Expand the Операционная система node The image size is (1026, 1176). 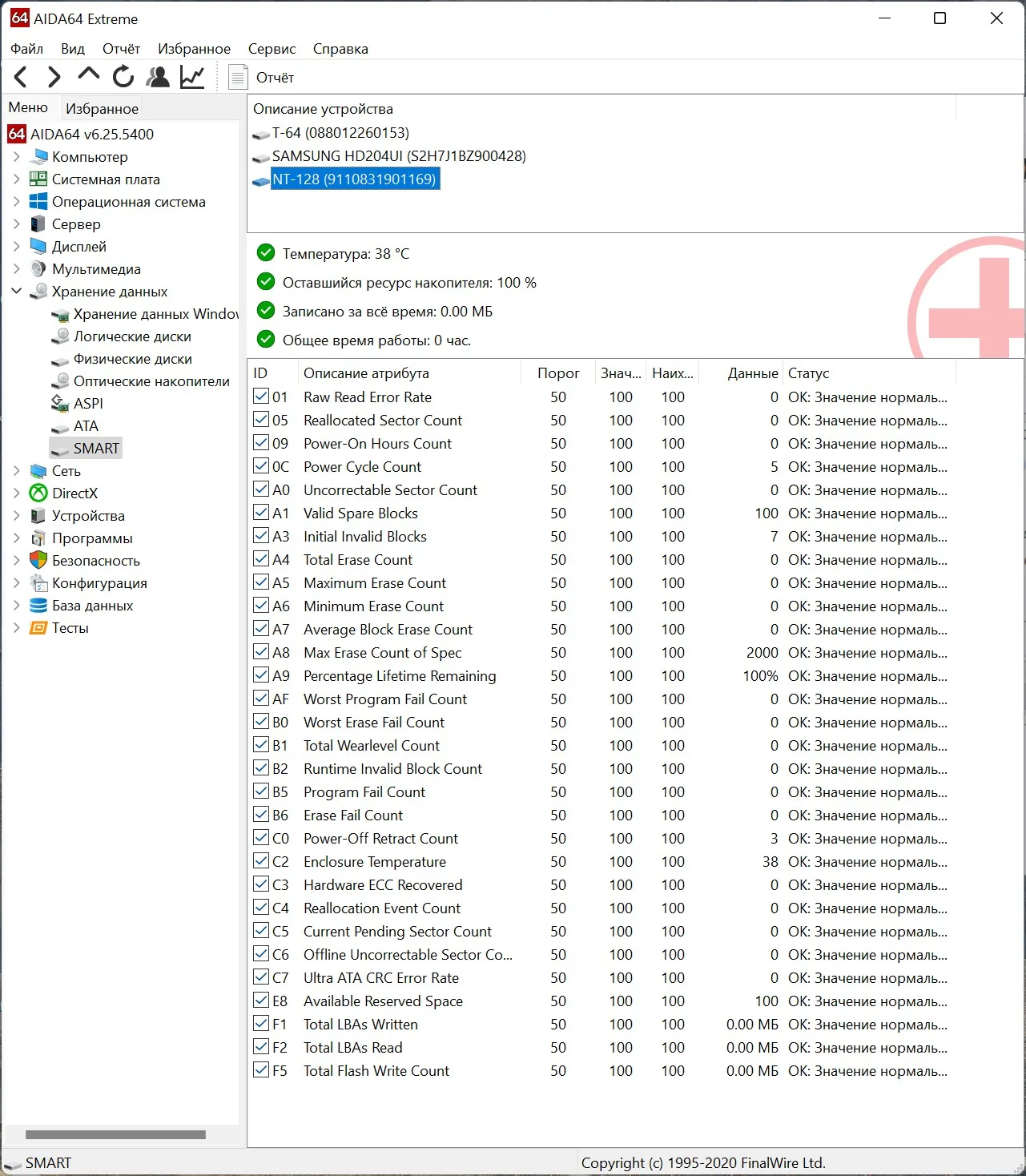pos(16,201)
